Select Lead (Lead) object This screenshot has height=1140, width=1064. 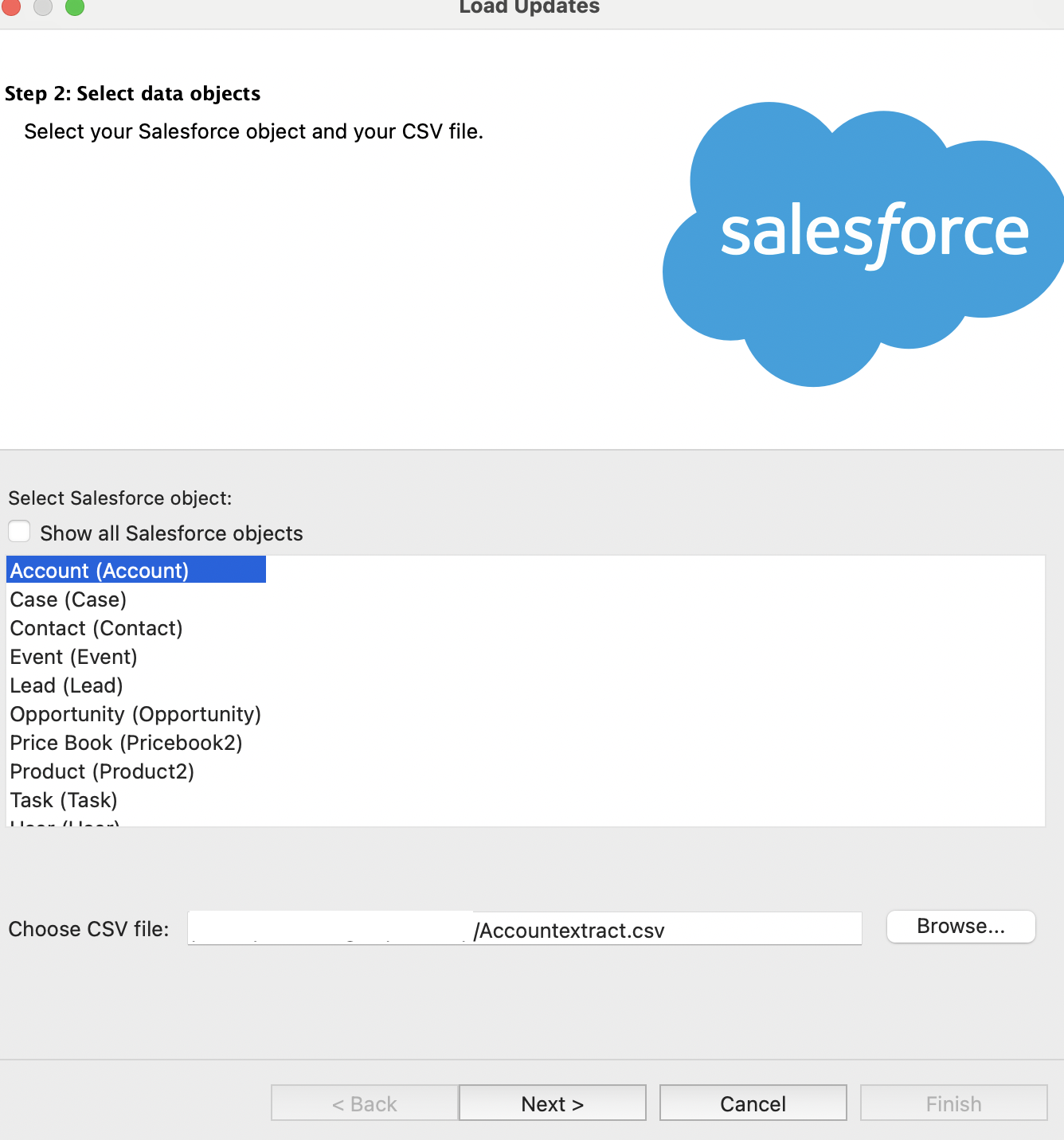(66, 685)
